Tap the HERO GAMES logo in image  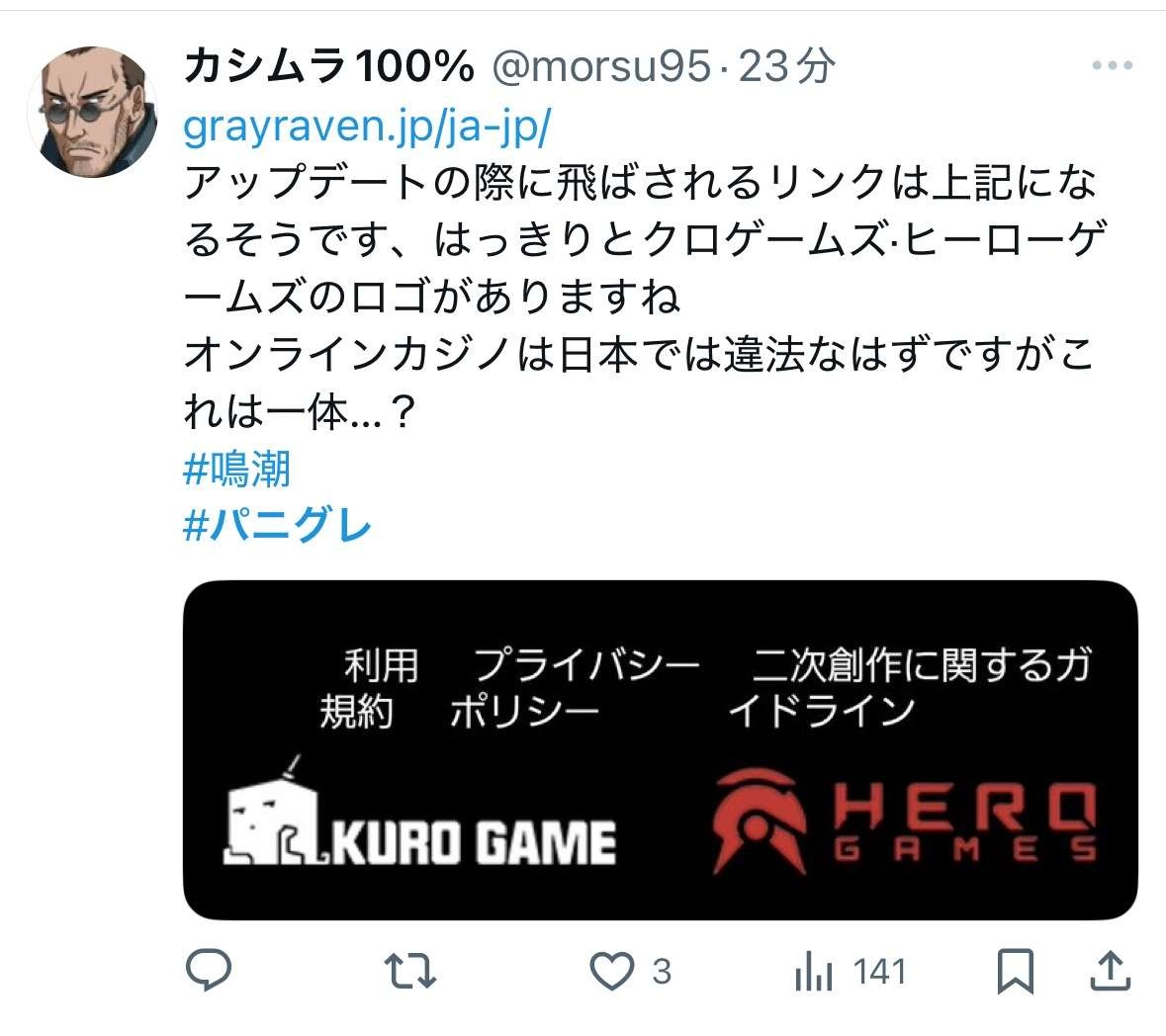coord(904,821)
